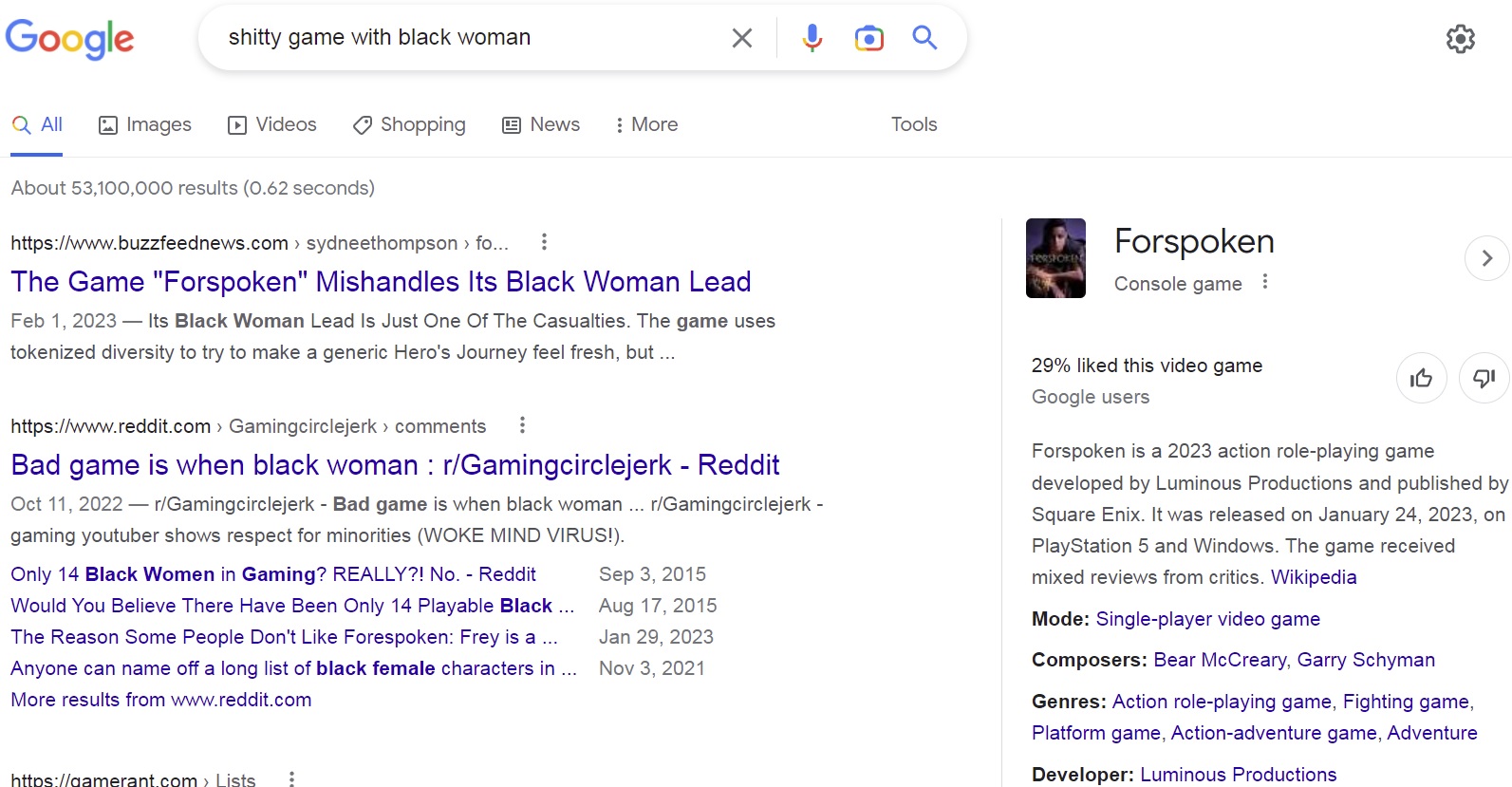Open Fighting game genre link
Screen dimensions: 1512x787
point(1406,702)
